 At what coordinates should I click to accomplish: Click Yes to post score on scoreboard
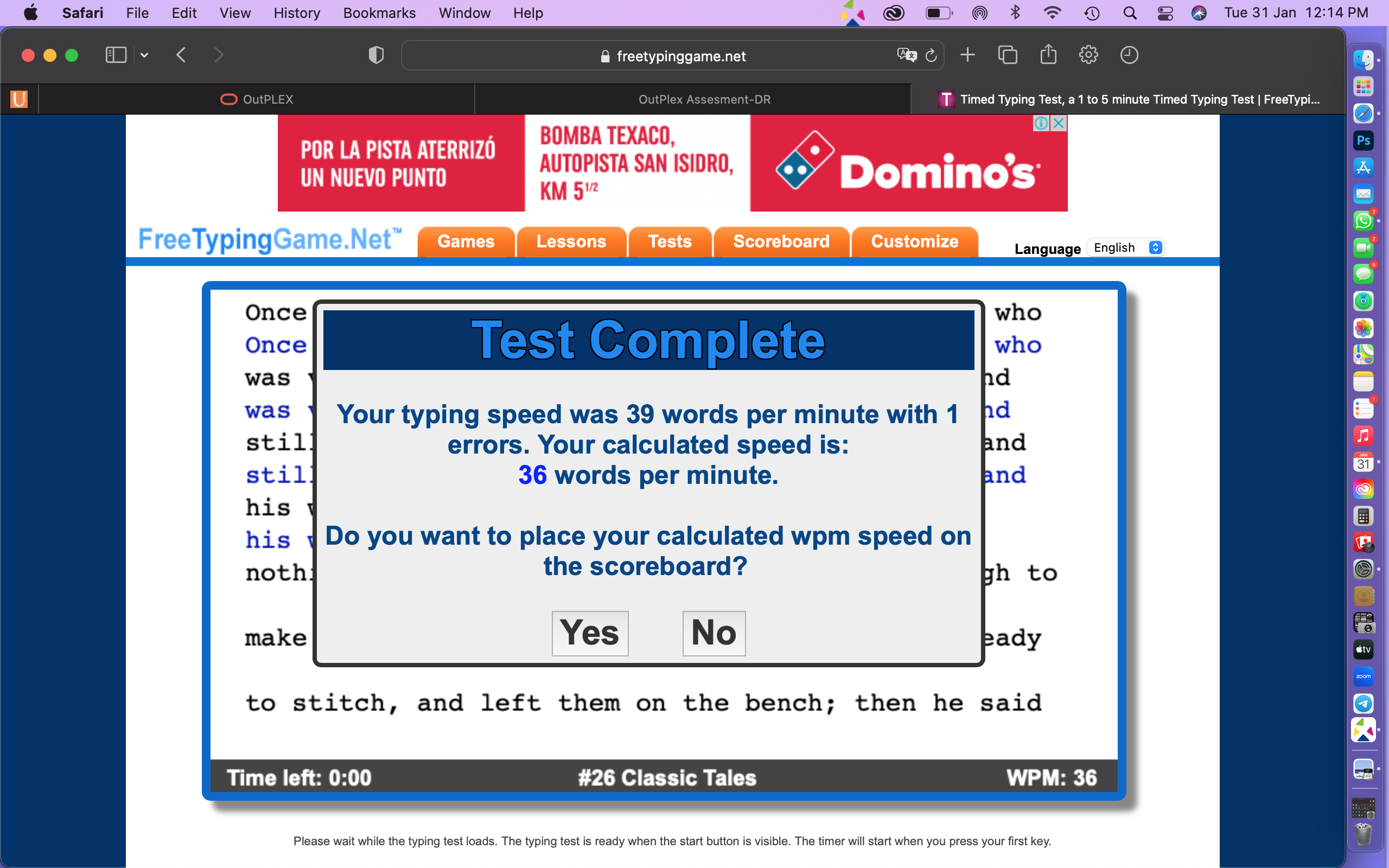pos(589,633)
